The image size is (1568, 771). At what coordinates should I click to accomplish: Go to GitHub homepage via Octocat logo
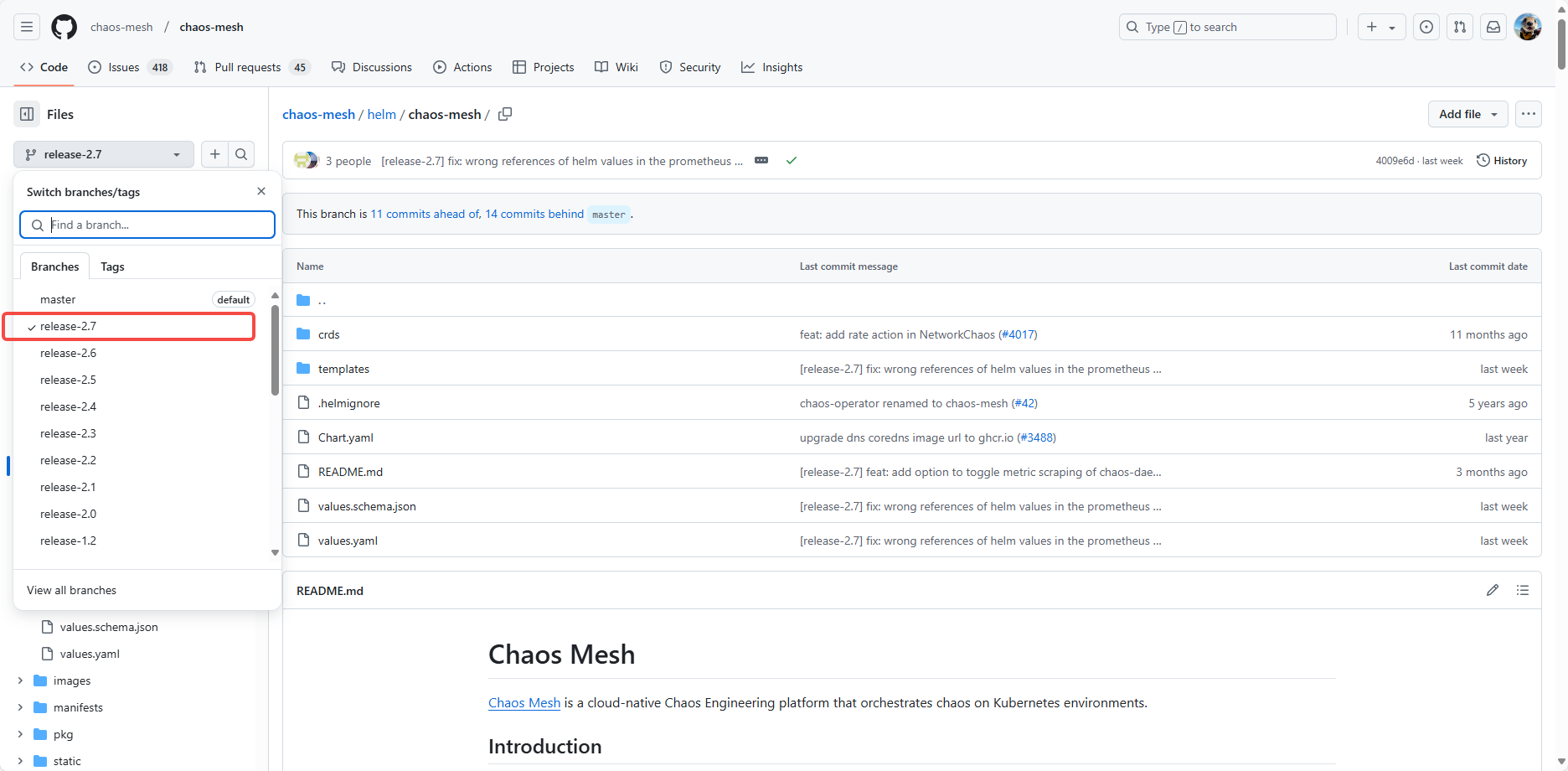tap(64, 27)
